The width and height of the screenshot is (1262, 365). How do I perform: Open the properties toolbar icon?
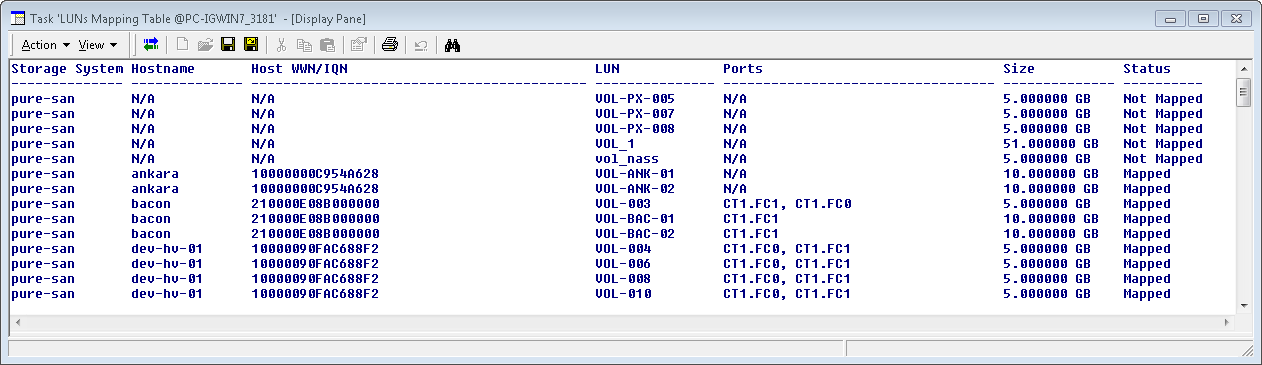click(x=358, y=44)
